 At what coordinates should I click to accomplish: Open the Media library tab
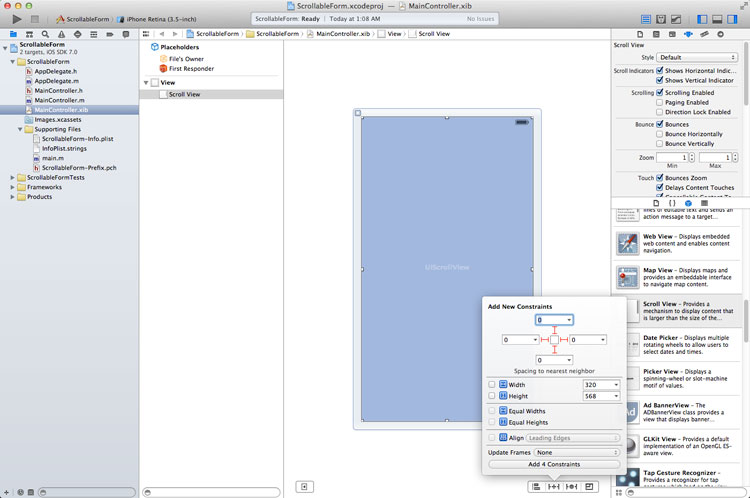704,203
